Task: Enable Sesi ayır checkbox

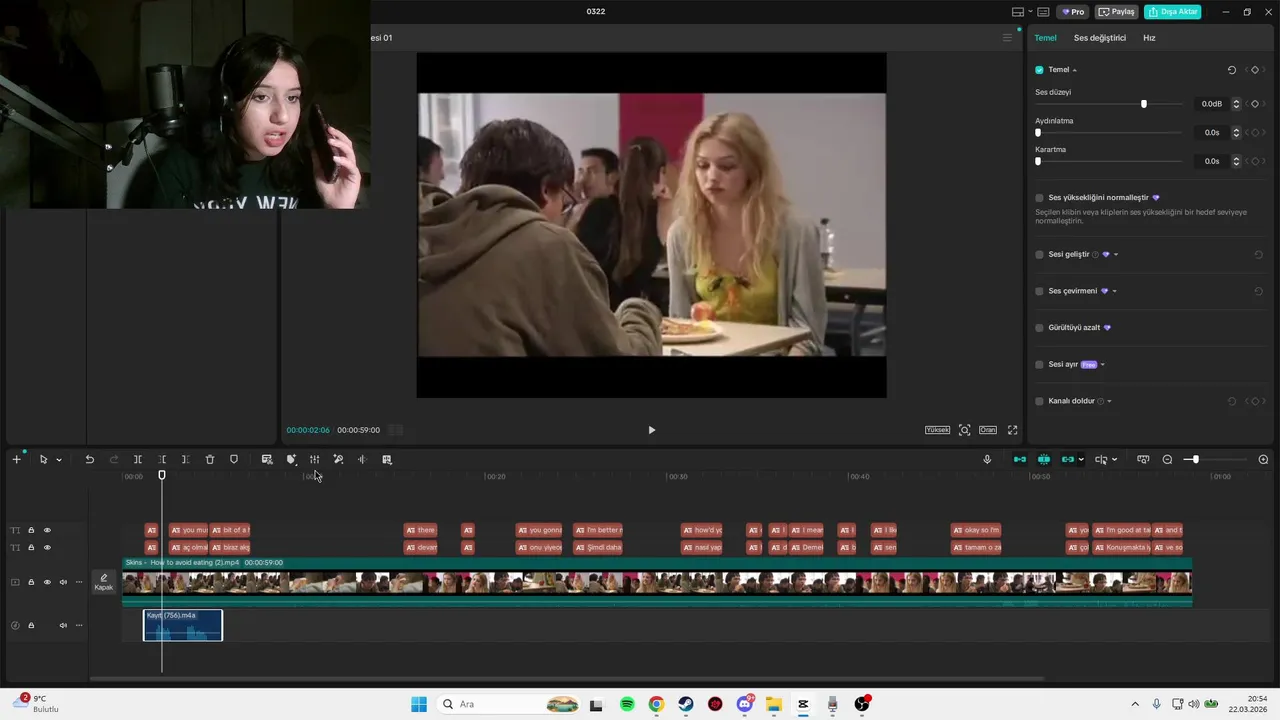Action: click(x=1039, y=365)
